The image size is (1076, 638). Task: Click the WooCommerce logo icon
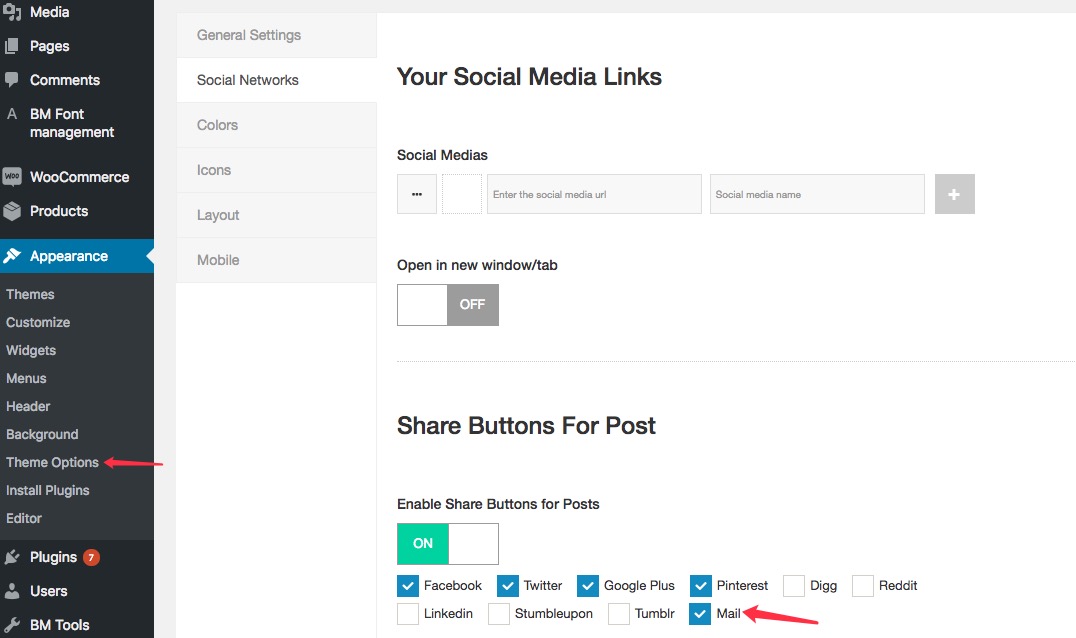click(12, 177)
